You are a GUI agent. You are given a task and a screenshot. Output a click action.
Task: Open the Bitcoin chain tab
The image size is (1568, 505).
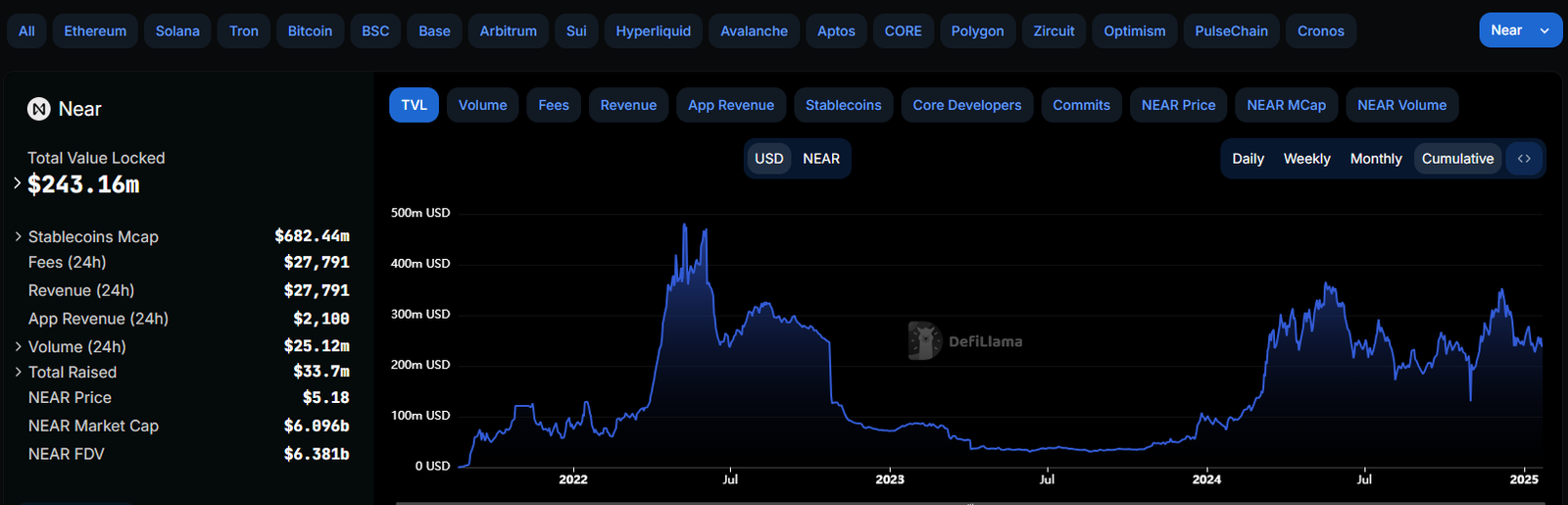pyautogui.click(x=310, y=30)
